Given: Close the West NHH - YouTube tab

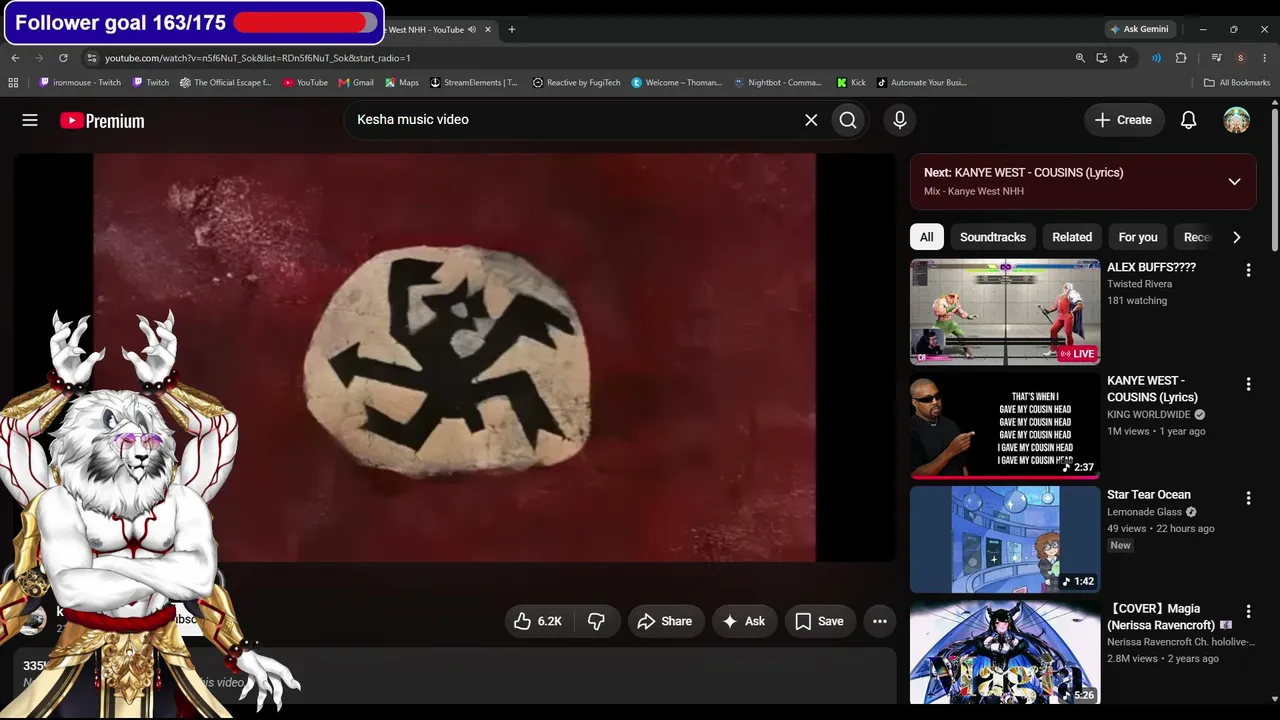Looking at the screenshot, I should pyautogui.click(x=488, y=29).
